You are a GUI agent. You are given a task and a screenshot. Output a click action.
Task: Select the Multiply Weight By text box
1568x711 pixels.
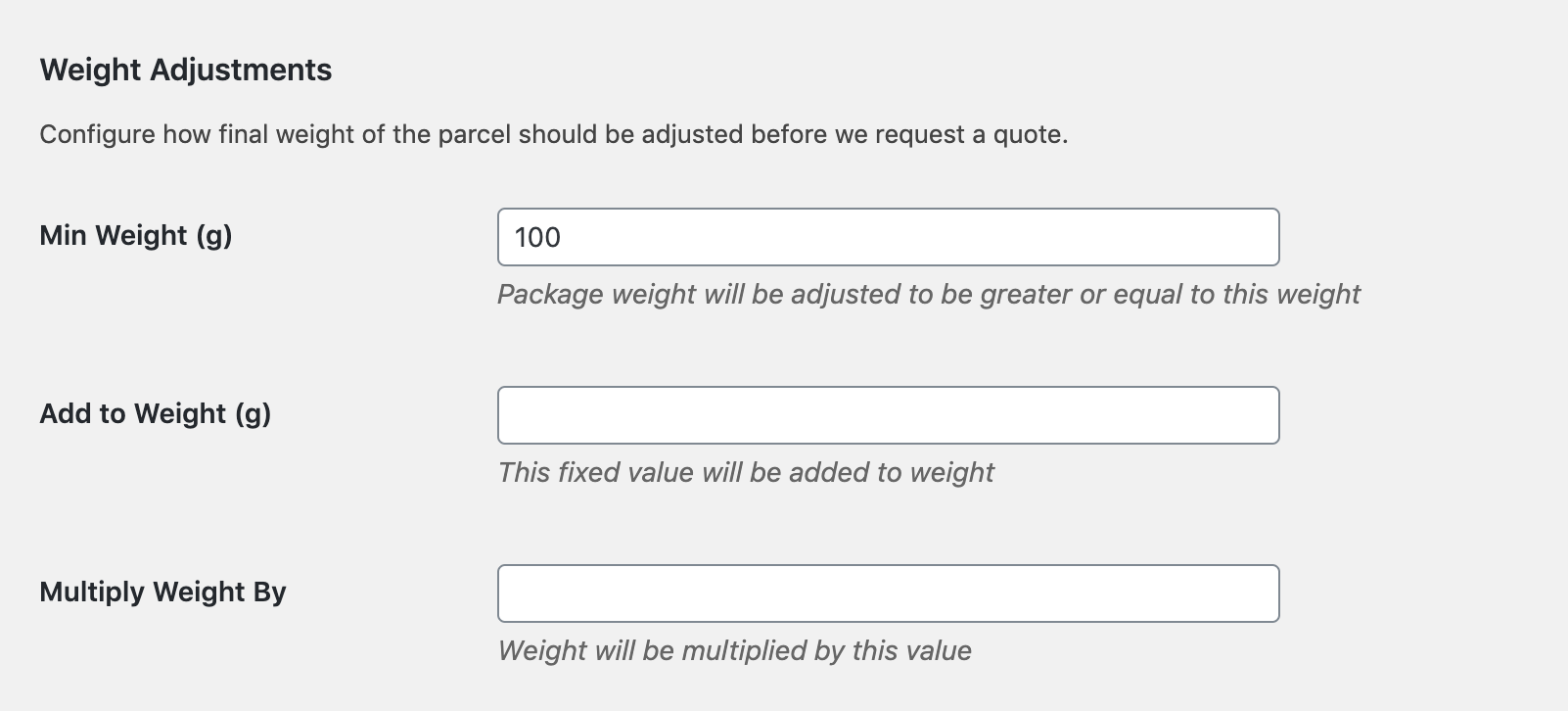pyautogui.click(x=887, y=593)
